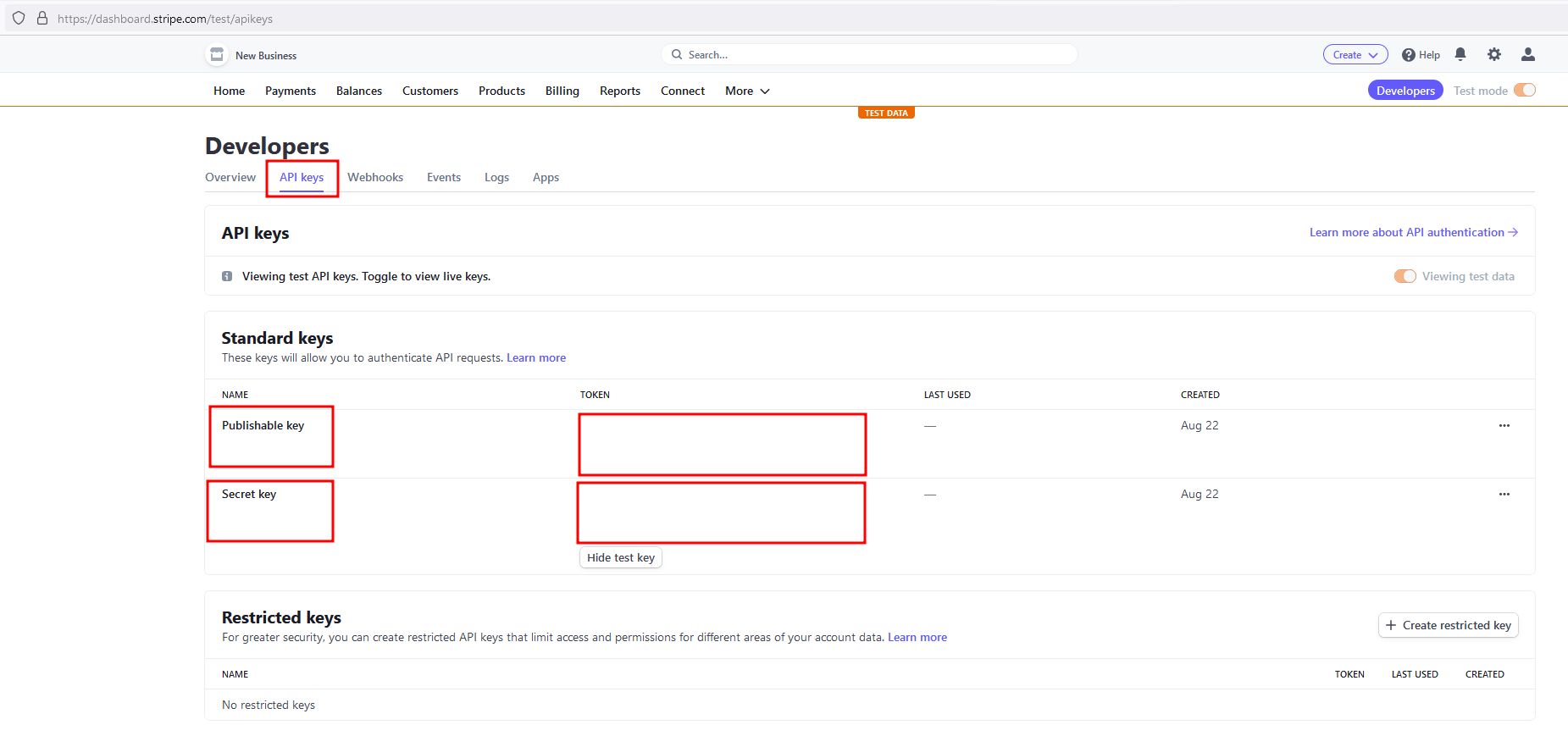Click Create restricted key button
Image resolution: width=1568 pixels, height=736 pixels.
(1449, 625)
